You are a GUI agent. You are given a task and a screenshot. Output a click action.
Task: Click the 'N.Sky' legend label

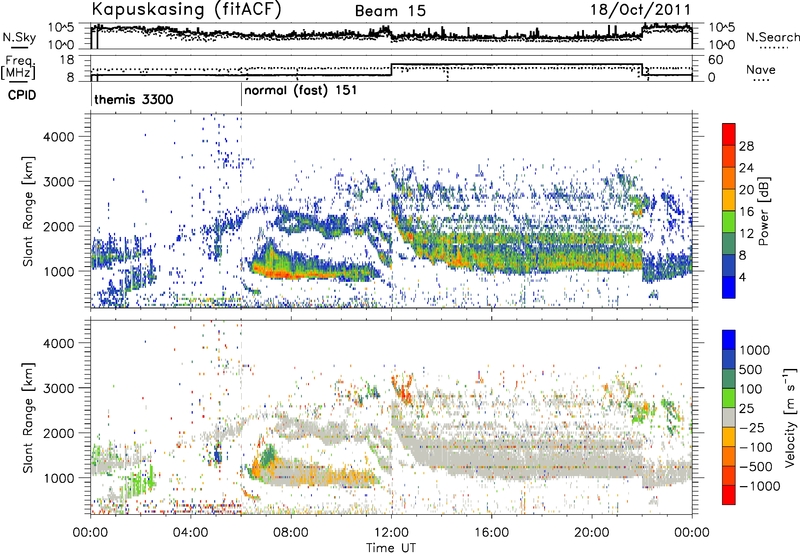tap(19, 37)
